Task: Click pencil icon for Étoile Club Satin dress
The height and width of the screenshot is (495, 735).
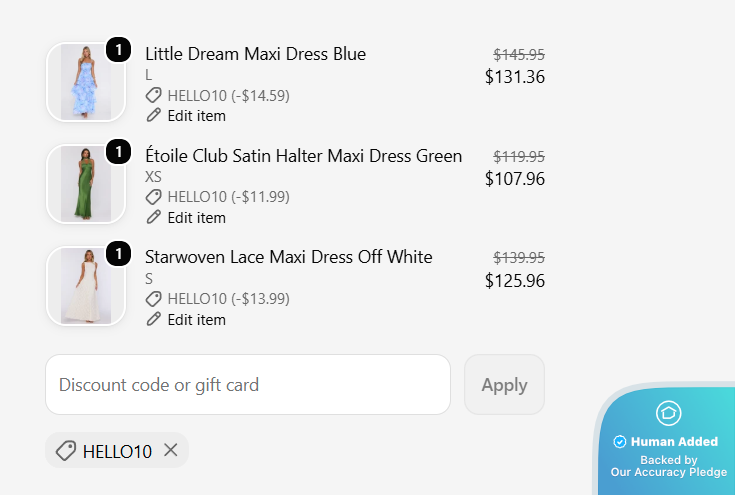Action: pyautogui.click(x=153, y=217)
